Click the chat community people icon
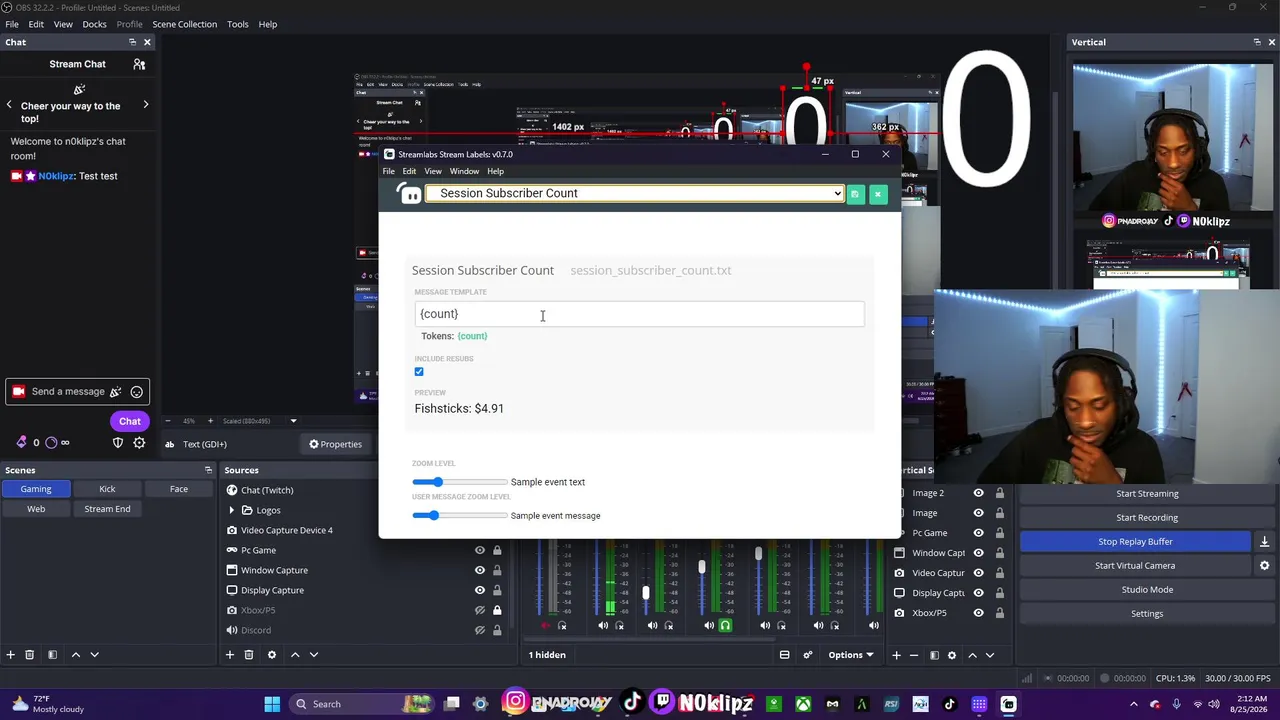Image resolution: width=1280 pixels, height=720 pixels. click(139, 64)
